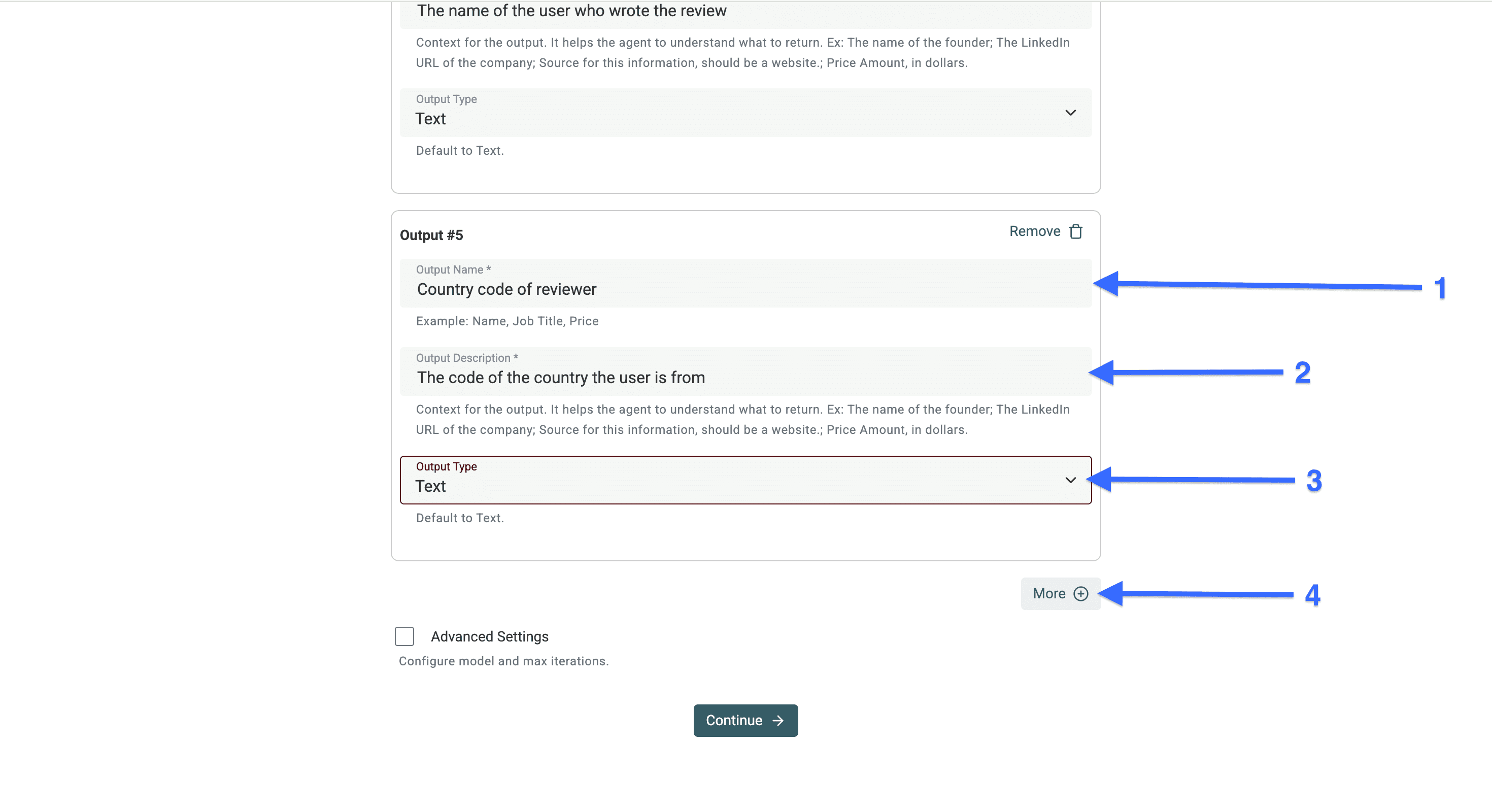Screen dimensions: 1492x812
Task: Click the upper Output Type chevron arrow
Action: [x=1070, y=113]
